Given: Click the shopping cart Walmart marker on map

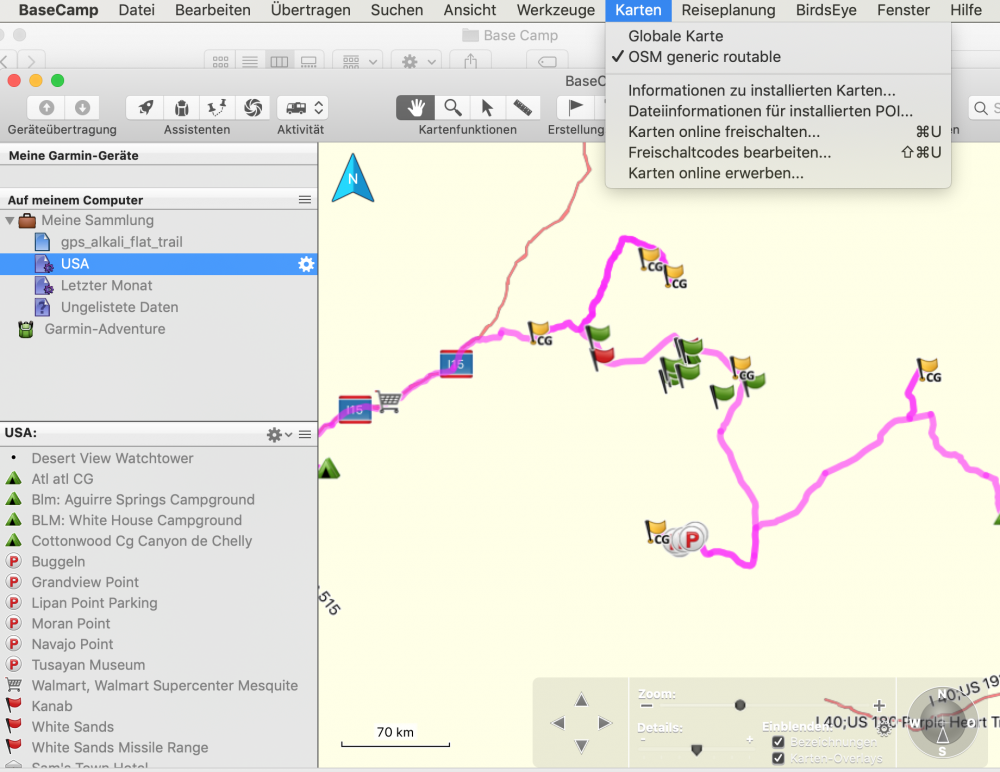Looking at the screenshot, I should click(x=388, y=401).
